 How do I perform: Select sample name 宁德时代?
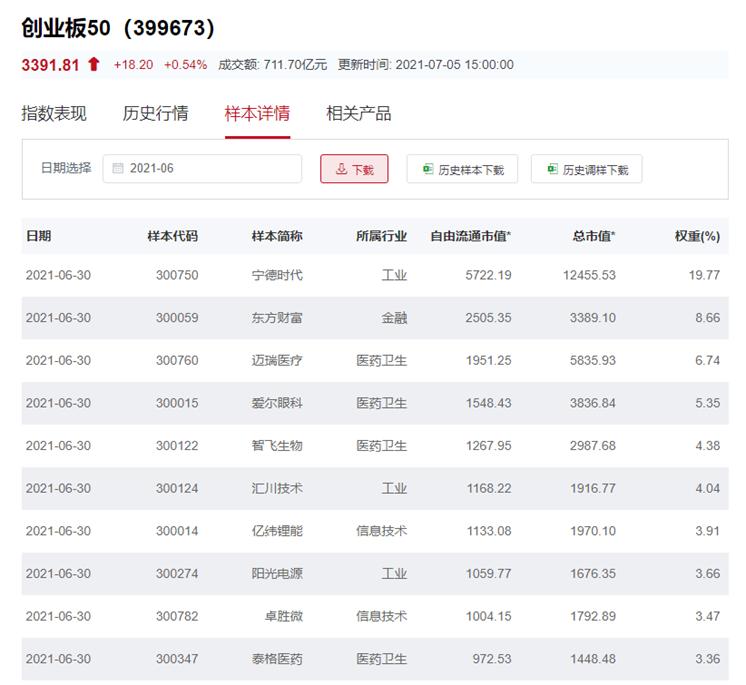point(277,275)
